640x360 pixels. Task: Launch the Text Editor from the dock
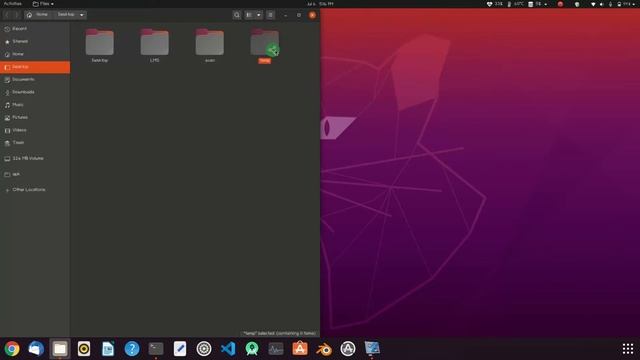coord(180,349)
